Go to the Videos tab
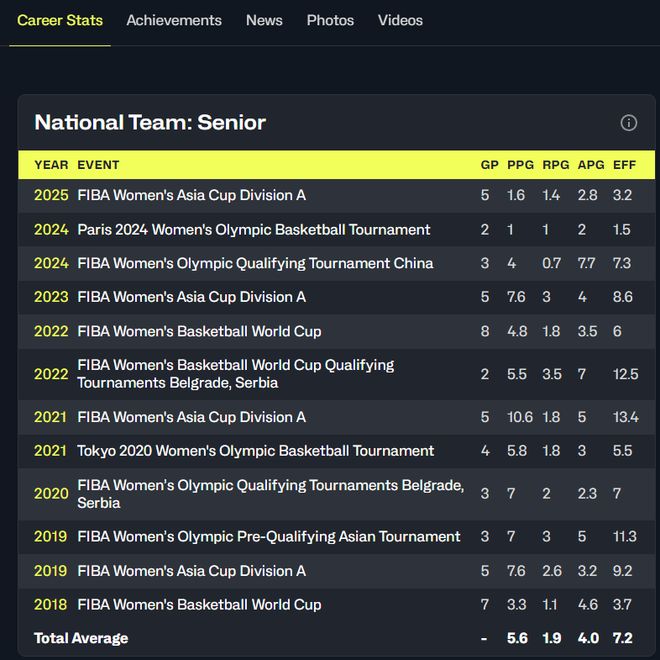This screenshot has height=660, width=660. coord(400,20)
